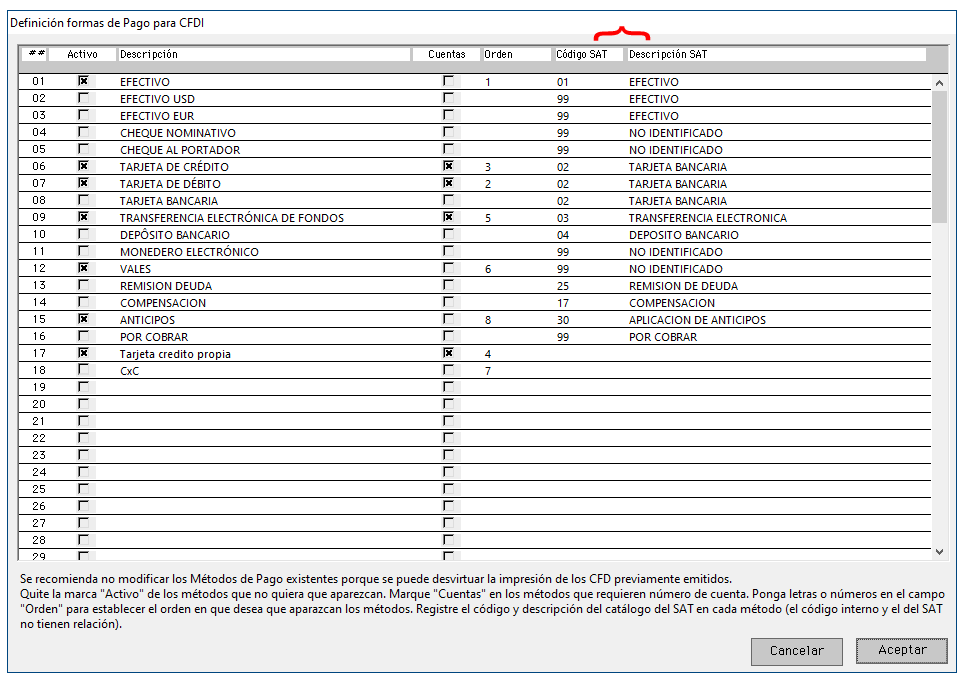
Task: Check Activo for DEPÓSITO BANCARIO
Action: click(84, 234)
